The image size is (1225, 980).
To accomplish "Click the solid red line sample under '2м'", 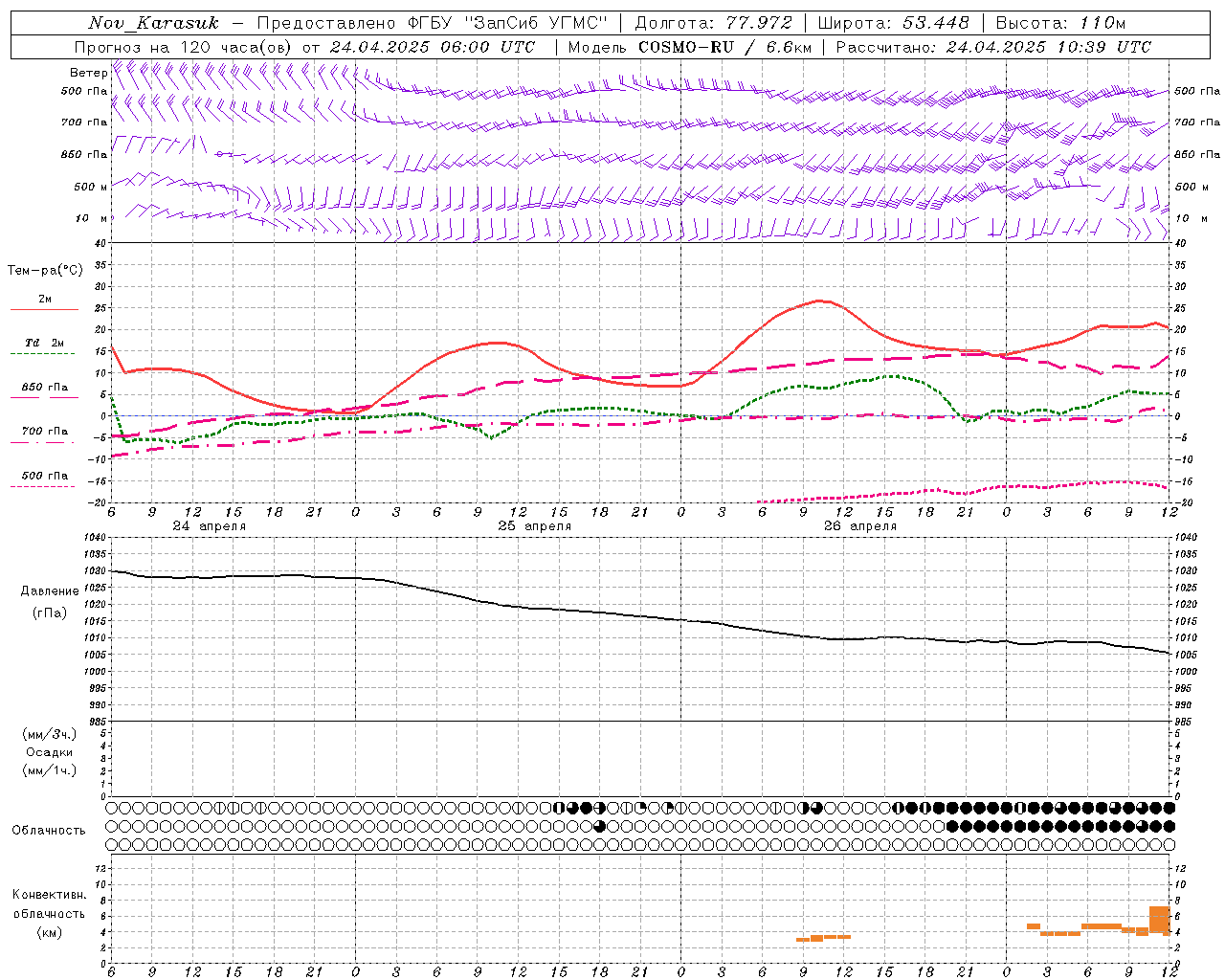I will (x=44, y=310).
